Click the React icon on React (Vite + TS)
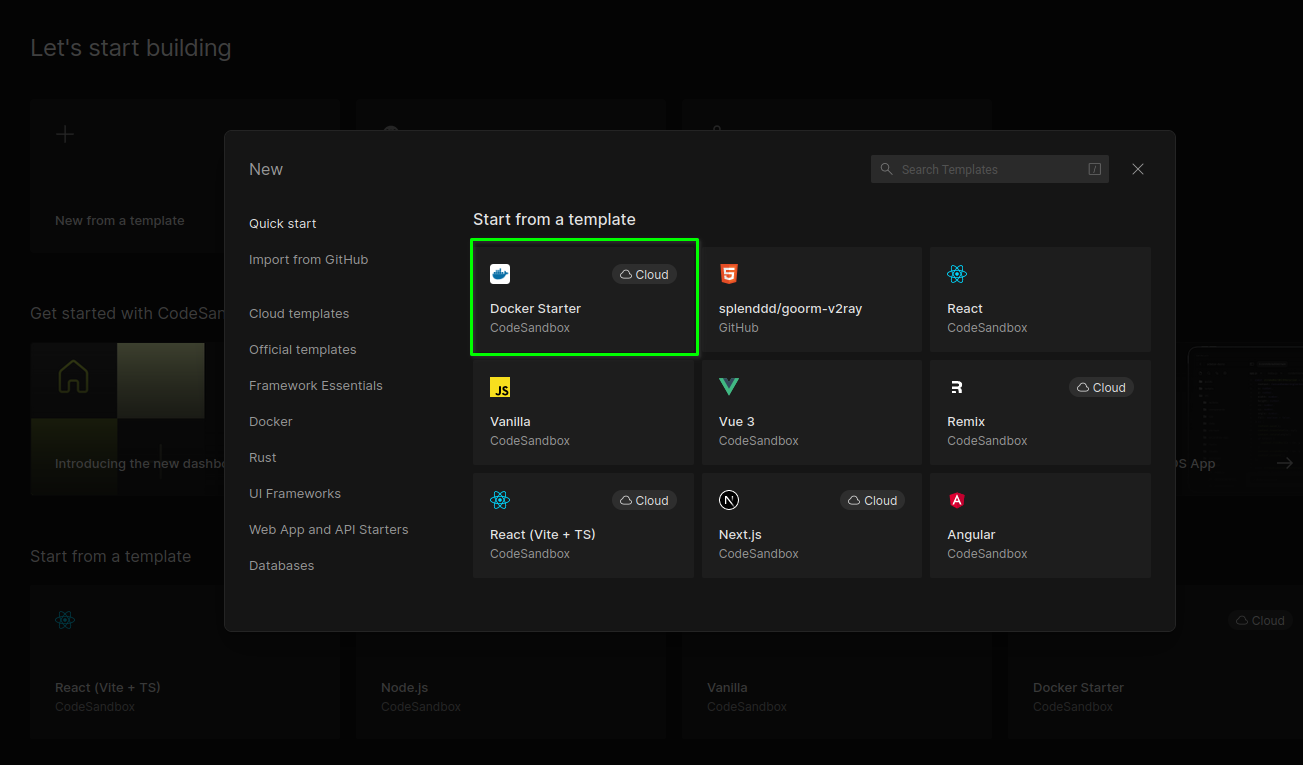The width and height of the screenshot is (1303, 765). coord(500,500)
